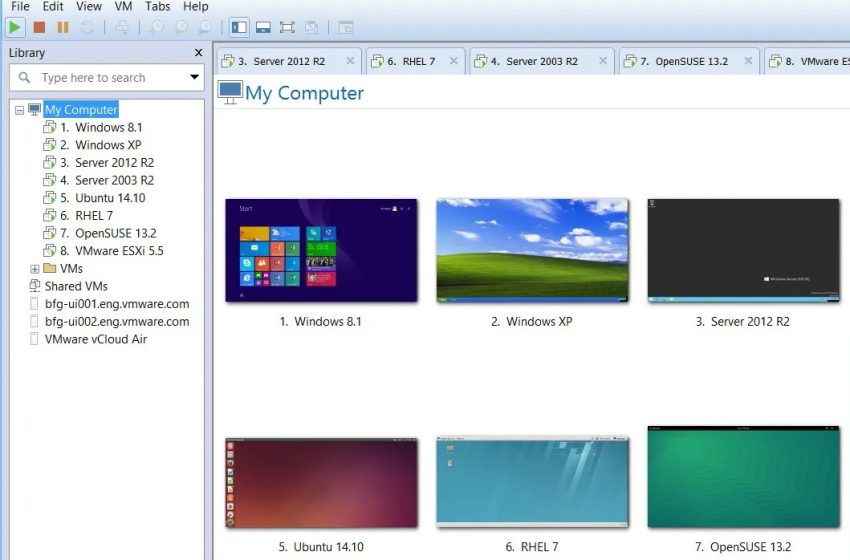Switch to the 7. OpenSUSE 13.2 tab
850x560 pixels.
pyautogui.click(x=689, y=61)
